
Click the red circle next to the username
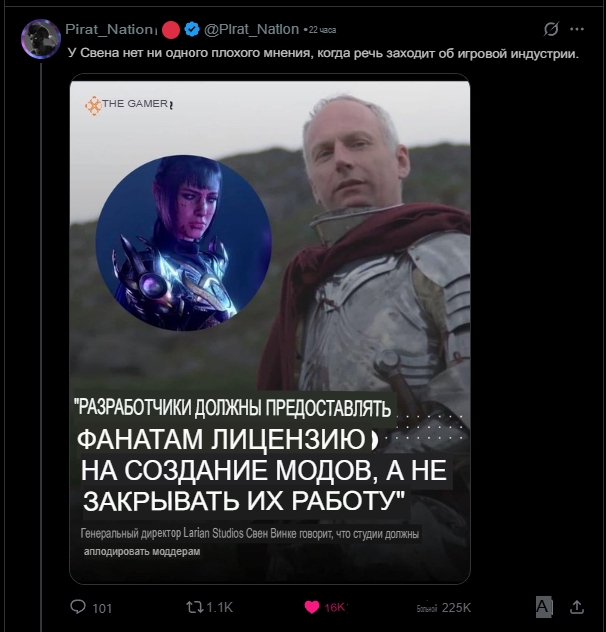click(x=171, y=30)
